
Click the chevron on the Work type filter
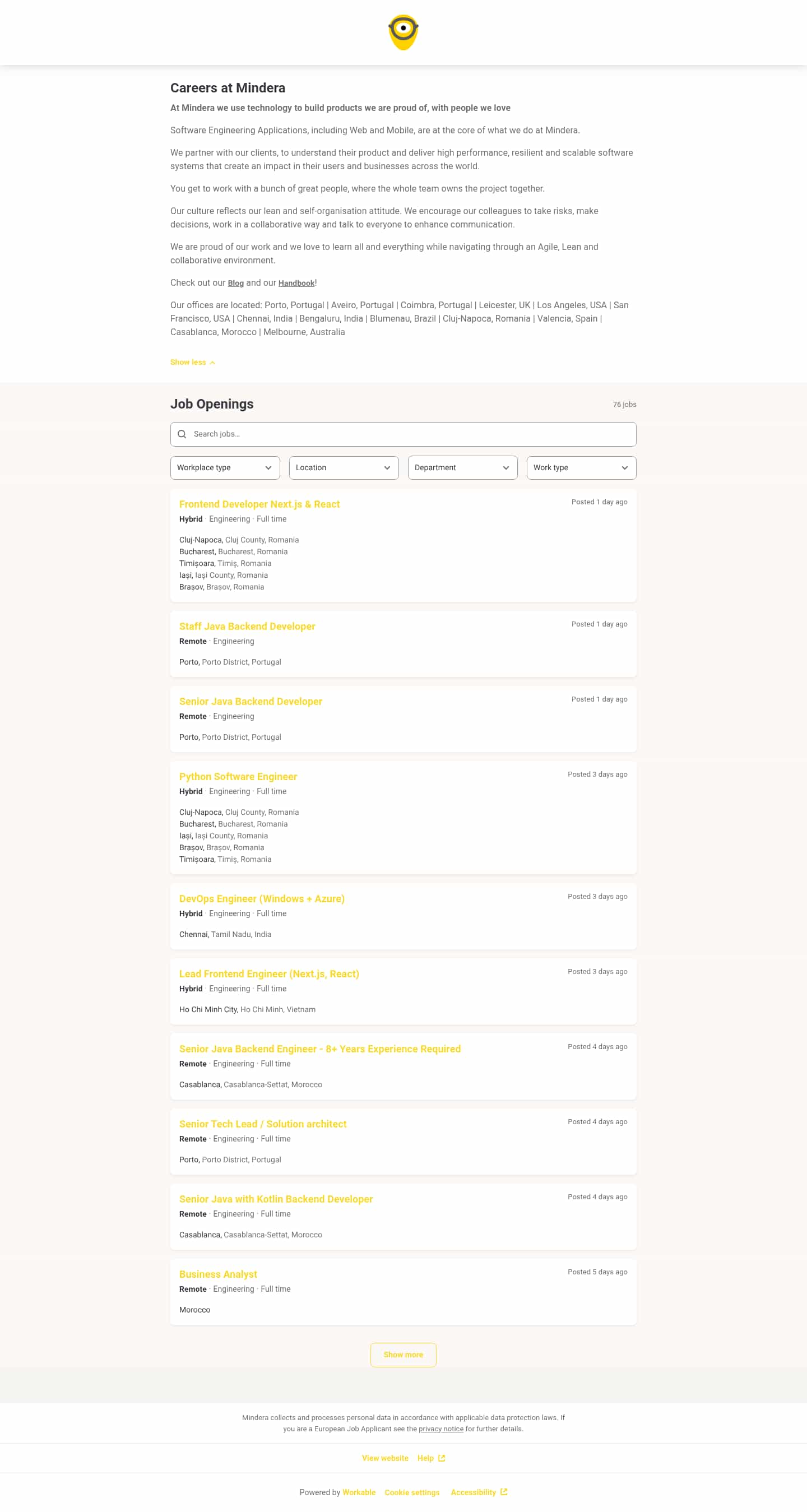pyautogui.click(x=624, y=468)
